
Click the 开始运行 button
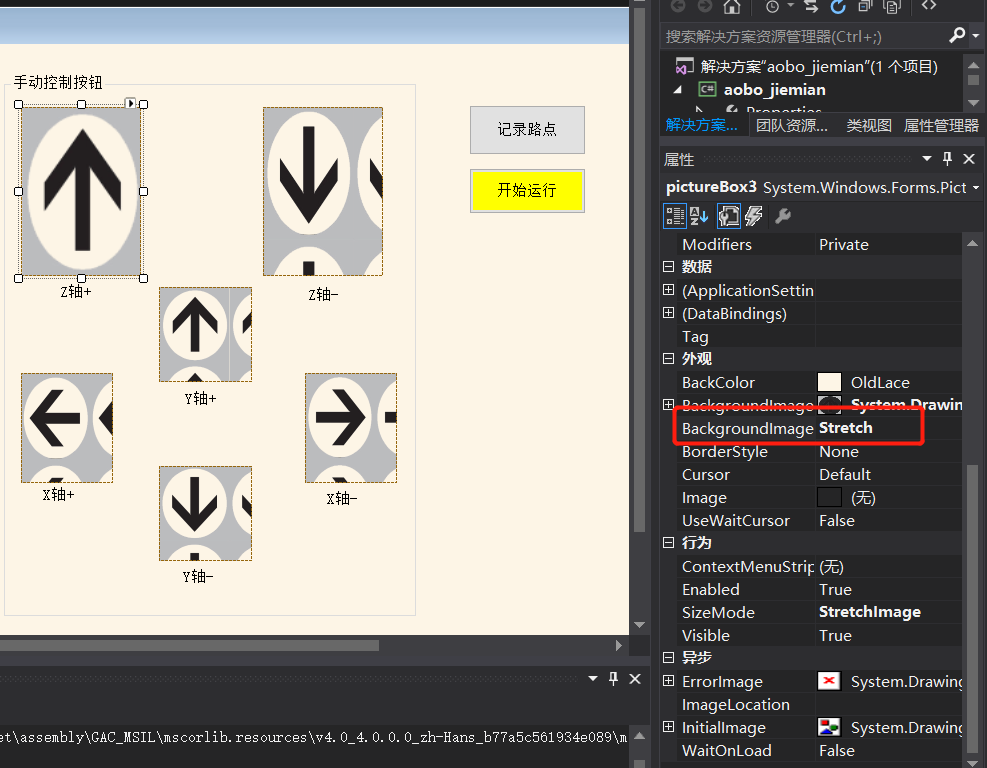527,191
